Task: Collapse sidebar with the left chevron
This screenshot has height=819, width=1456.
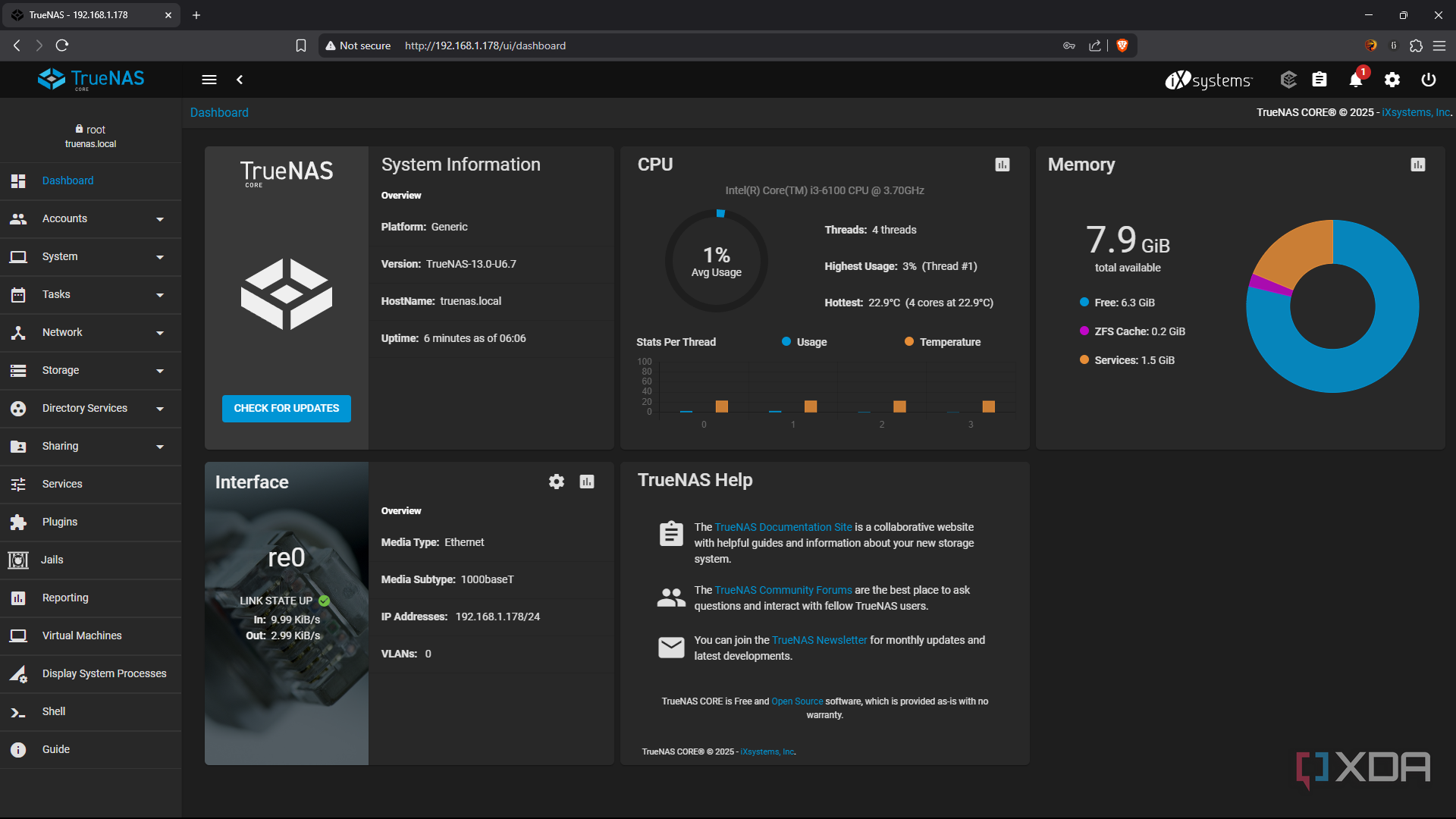Action: coord(240,80)
